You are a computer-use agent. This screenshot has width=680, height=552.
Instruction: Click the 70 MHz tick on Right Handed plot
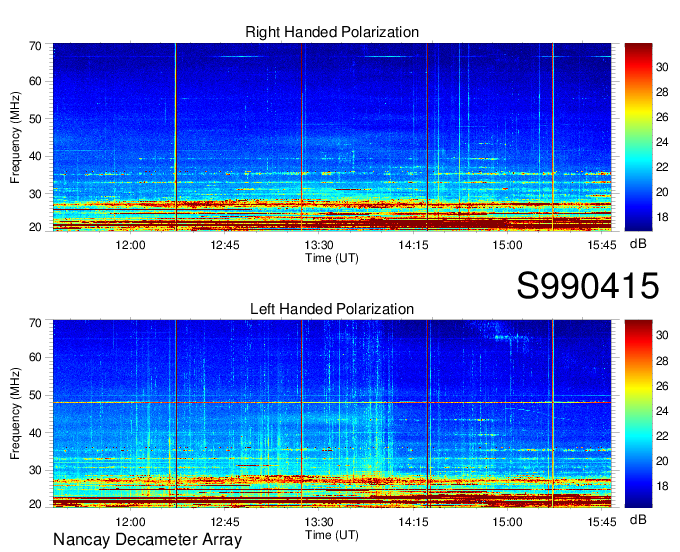click(x=35, y=46)
